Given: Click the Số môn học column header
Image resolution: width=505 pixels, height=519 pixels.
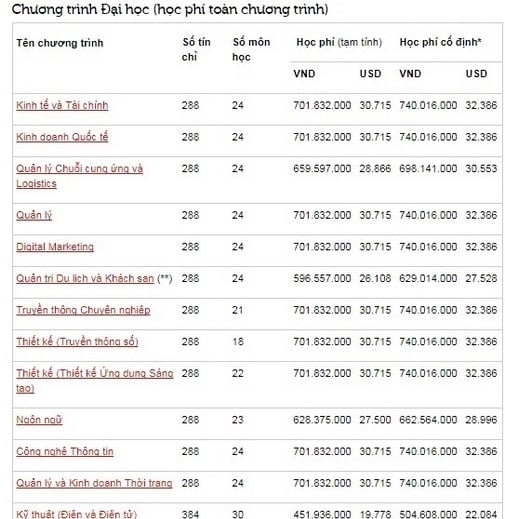Looking at the screenshot, I should click(x=251, y=49).
